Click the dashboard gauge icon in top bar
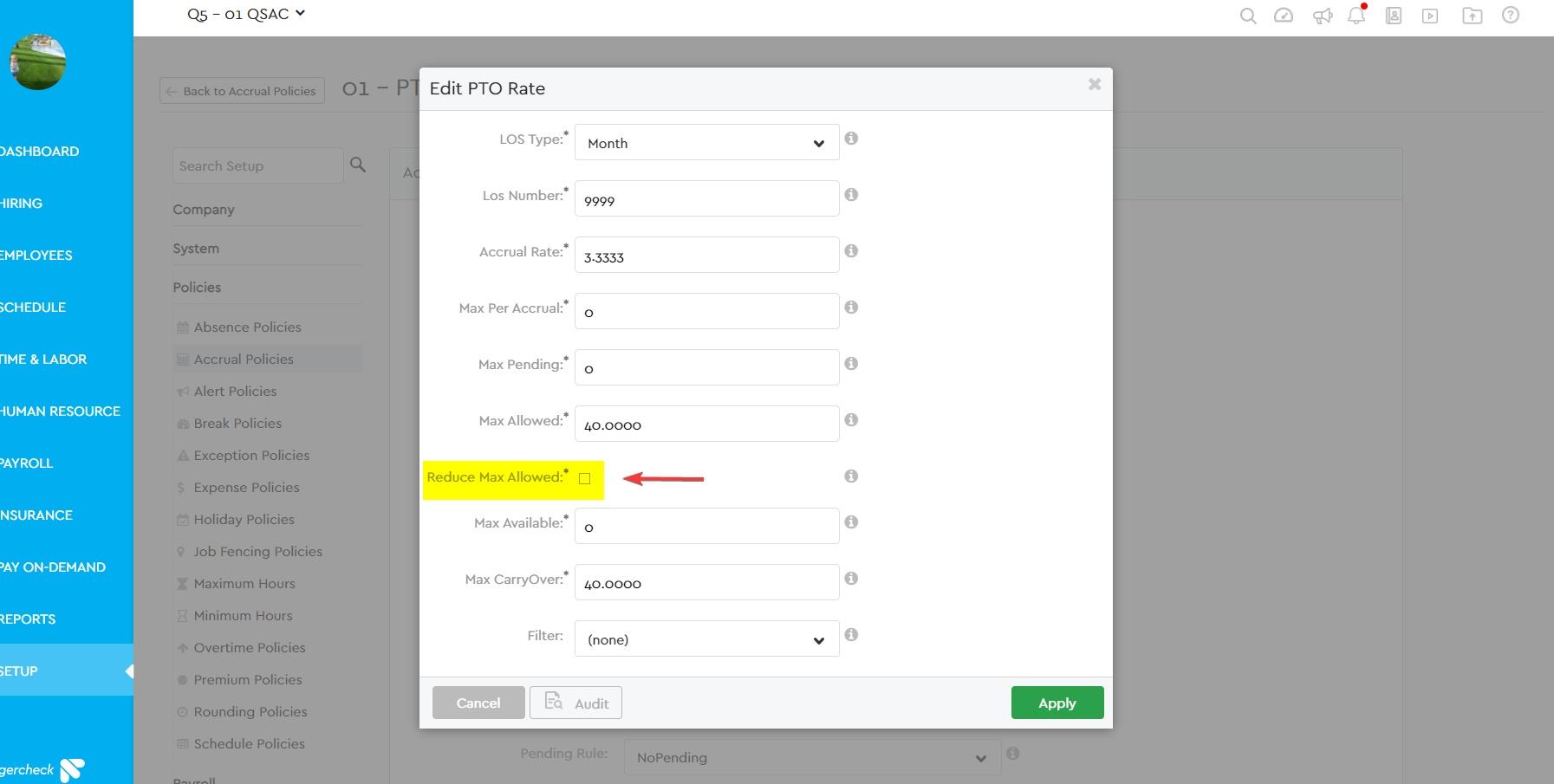The width and height of the screenshot is (1554, 784). coord(1284,16)
